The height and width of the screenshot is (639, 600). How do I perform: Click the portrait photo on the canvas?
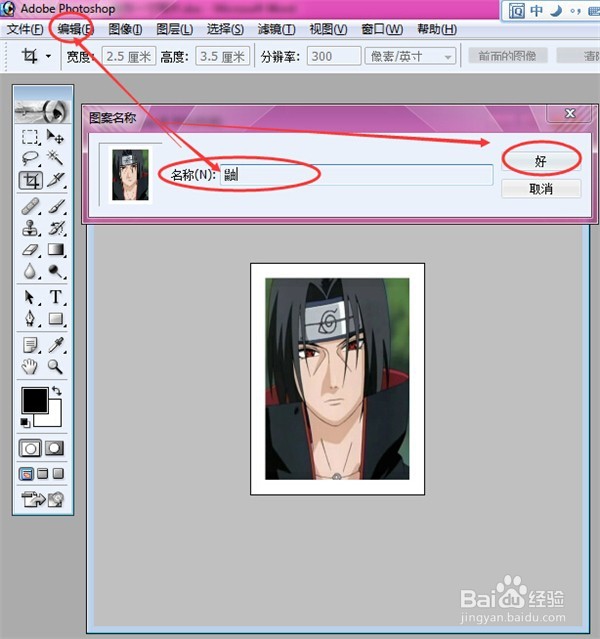pos(337,379)
